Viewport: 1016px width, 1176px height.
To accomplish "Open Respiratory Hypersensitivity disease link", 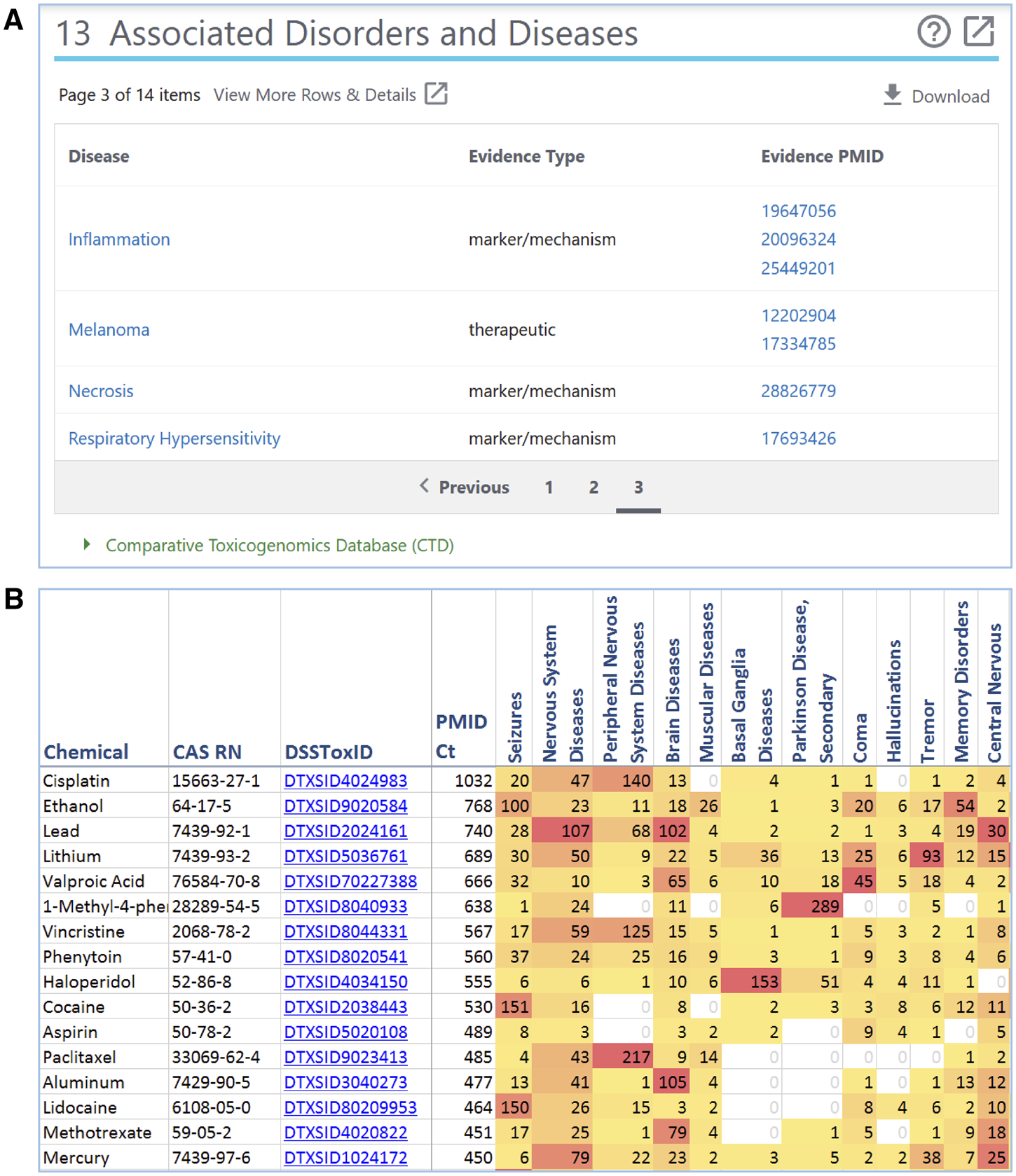I will [x=174, y=438].
